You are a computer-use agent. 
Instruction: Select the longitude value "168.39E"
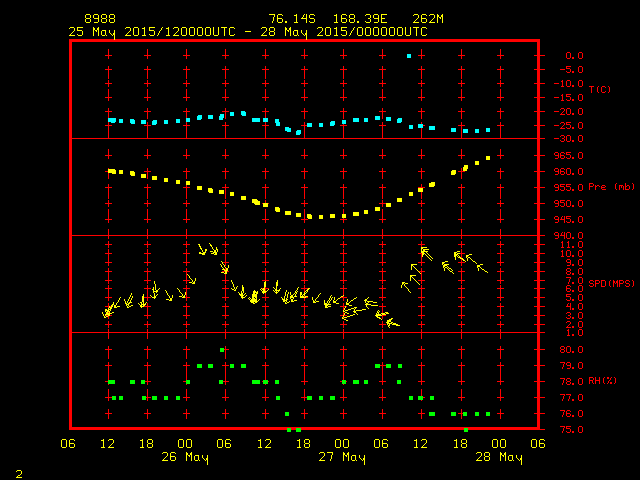[x=360, y=19]
